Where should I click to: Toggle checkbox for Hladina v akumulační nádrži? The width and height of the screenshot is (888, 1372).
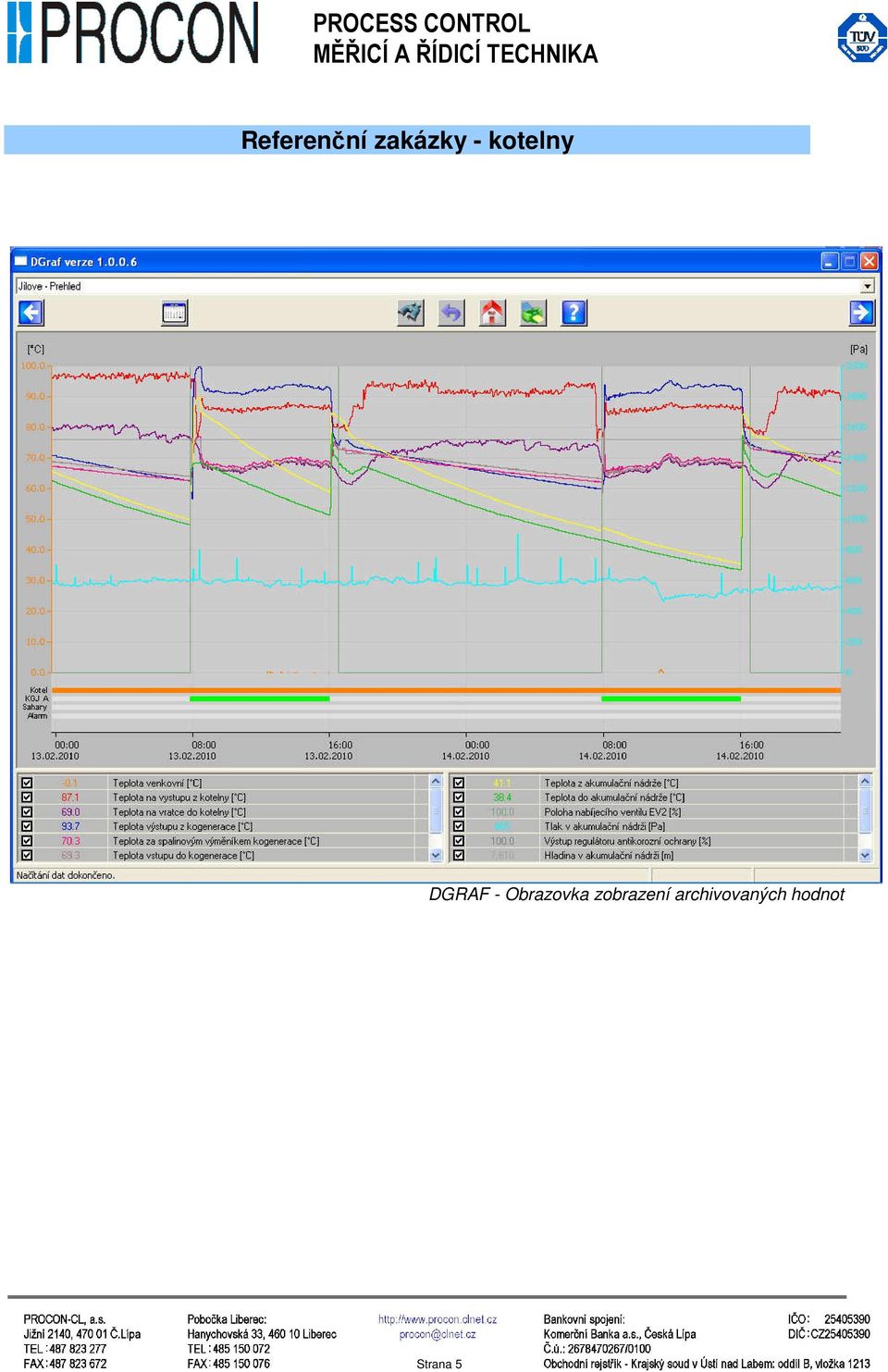point(458,856)
